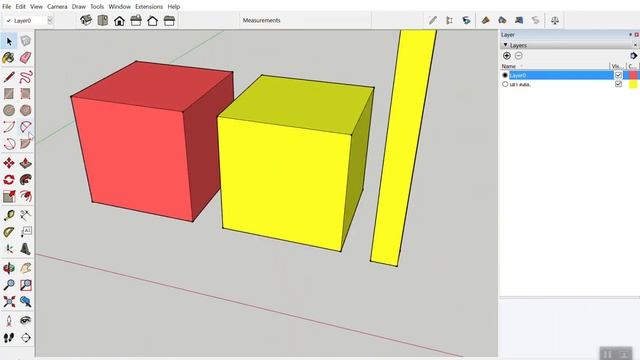Open the Help menu

[x=173, y=7]
